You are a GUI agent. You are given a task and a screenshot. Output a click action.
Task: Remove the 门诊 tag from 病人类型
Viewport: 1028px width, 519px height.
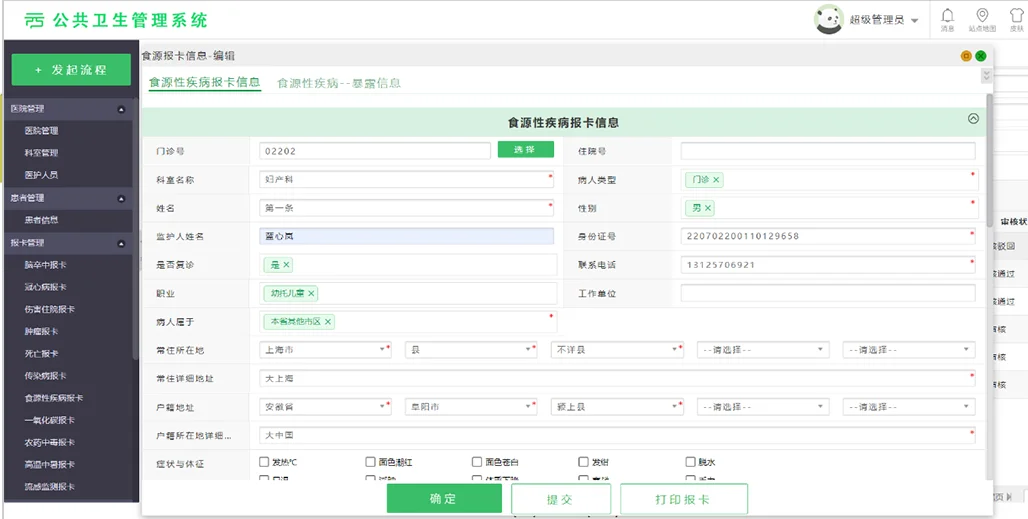point(716,180)
